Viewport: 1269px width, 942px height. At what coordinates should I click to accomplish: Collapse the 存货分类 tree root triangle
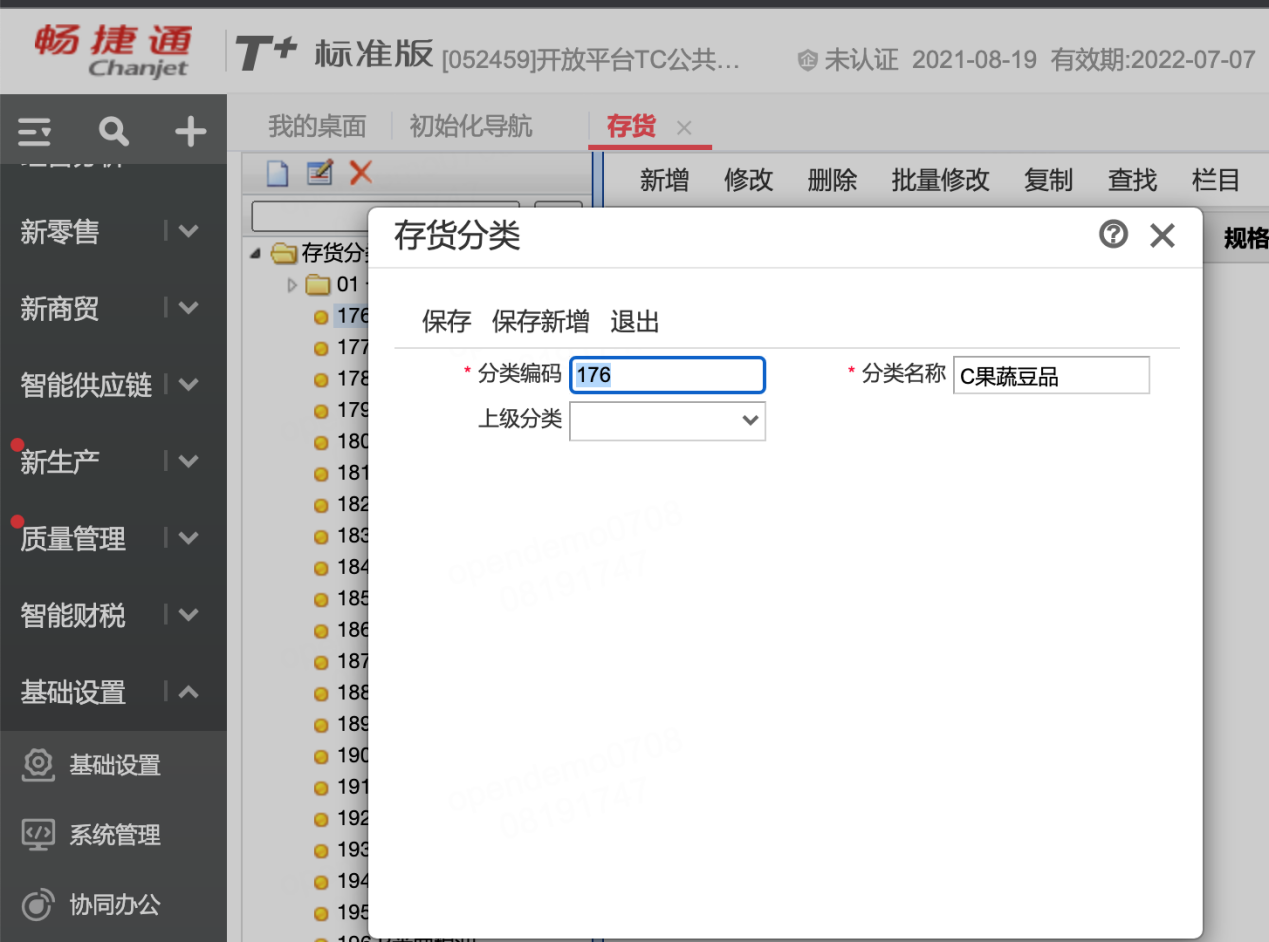pos(256,254)
